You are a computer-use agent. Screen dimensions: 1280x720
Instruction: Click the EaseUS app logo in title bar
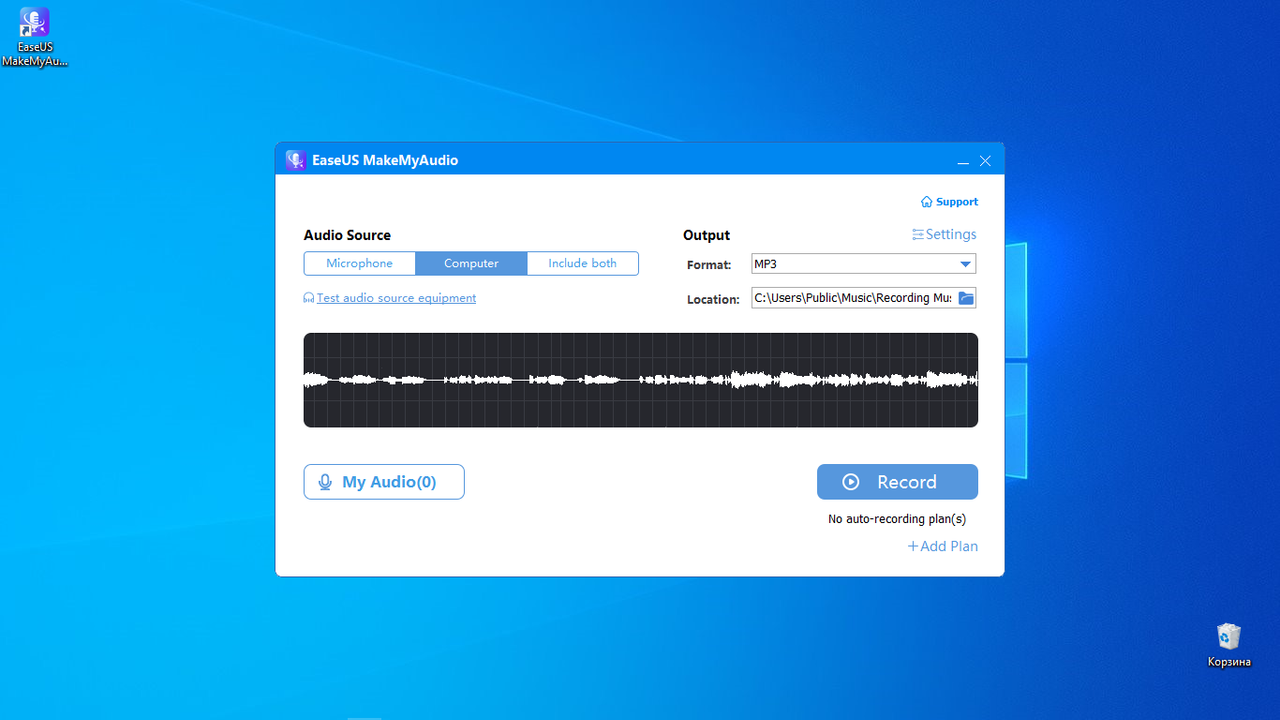point(295,160)
